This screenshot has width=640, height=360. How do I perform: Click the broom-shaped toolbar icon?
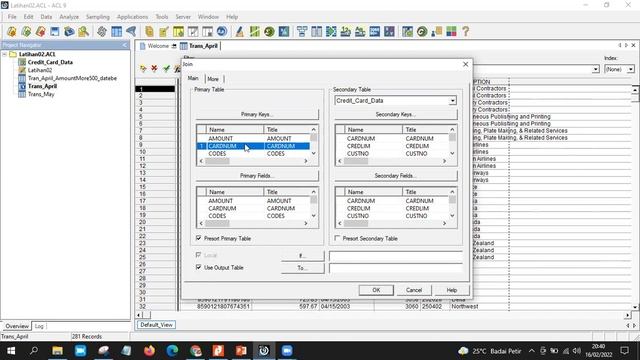240,31
